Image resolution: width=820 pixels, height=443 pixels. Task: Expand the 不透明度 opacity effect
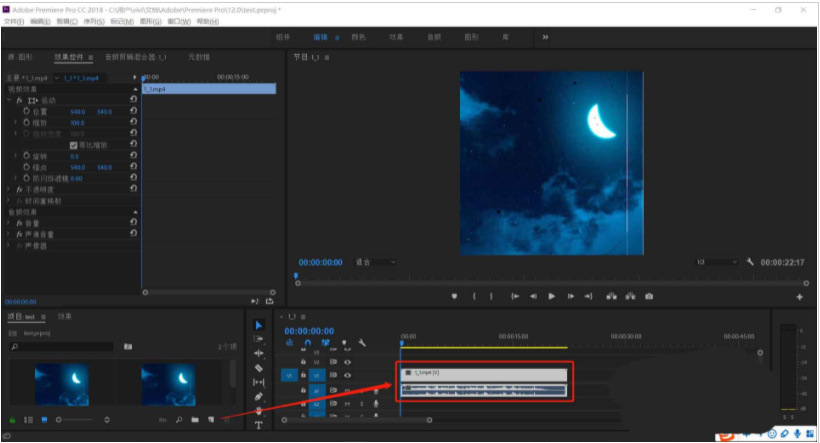tap(9, 189)
